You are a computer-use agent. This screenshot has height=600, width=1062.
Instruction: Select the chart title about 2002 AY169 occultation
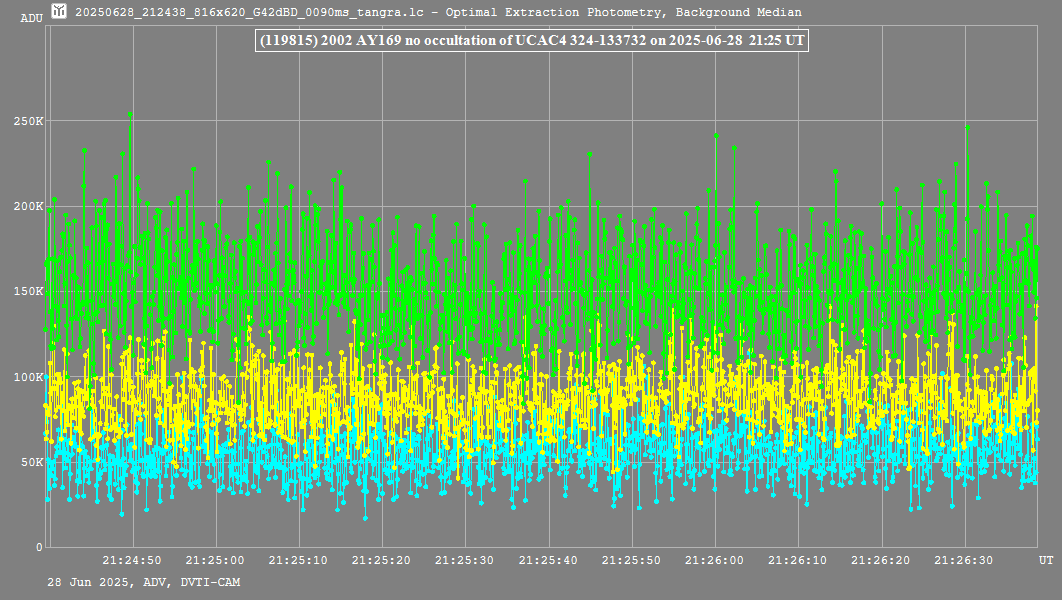[531, 42]
